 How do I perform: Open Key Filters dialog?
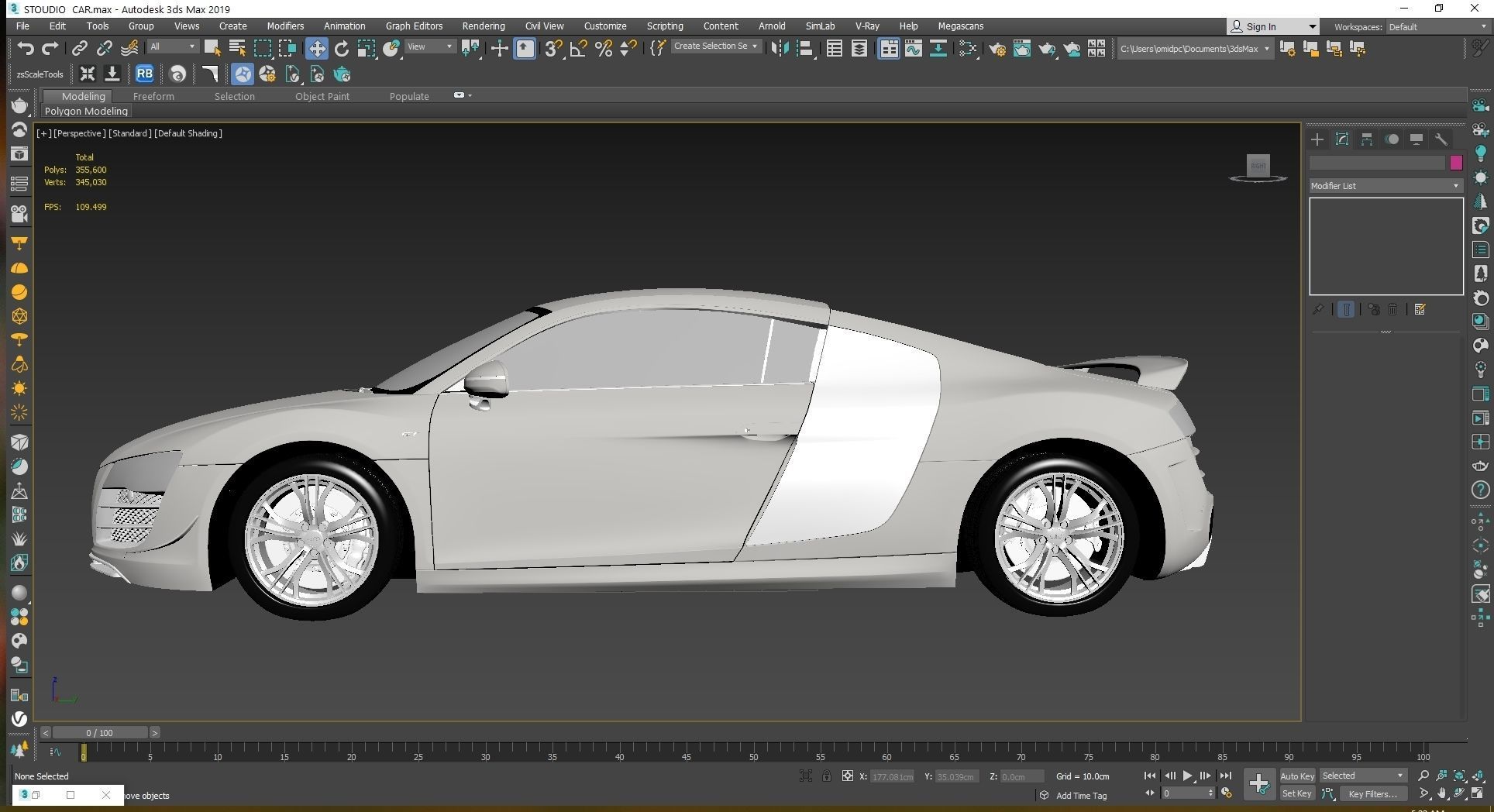point(1372,793)
